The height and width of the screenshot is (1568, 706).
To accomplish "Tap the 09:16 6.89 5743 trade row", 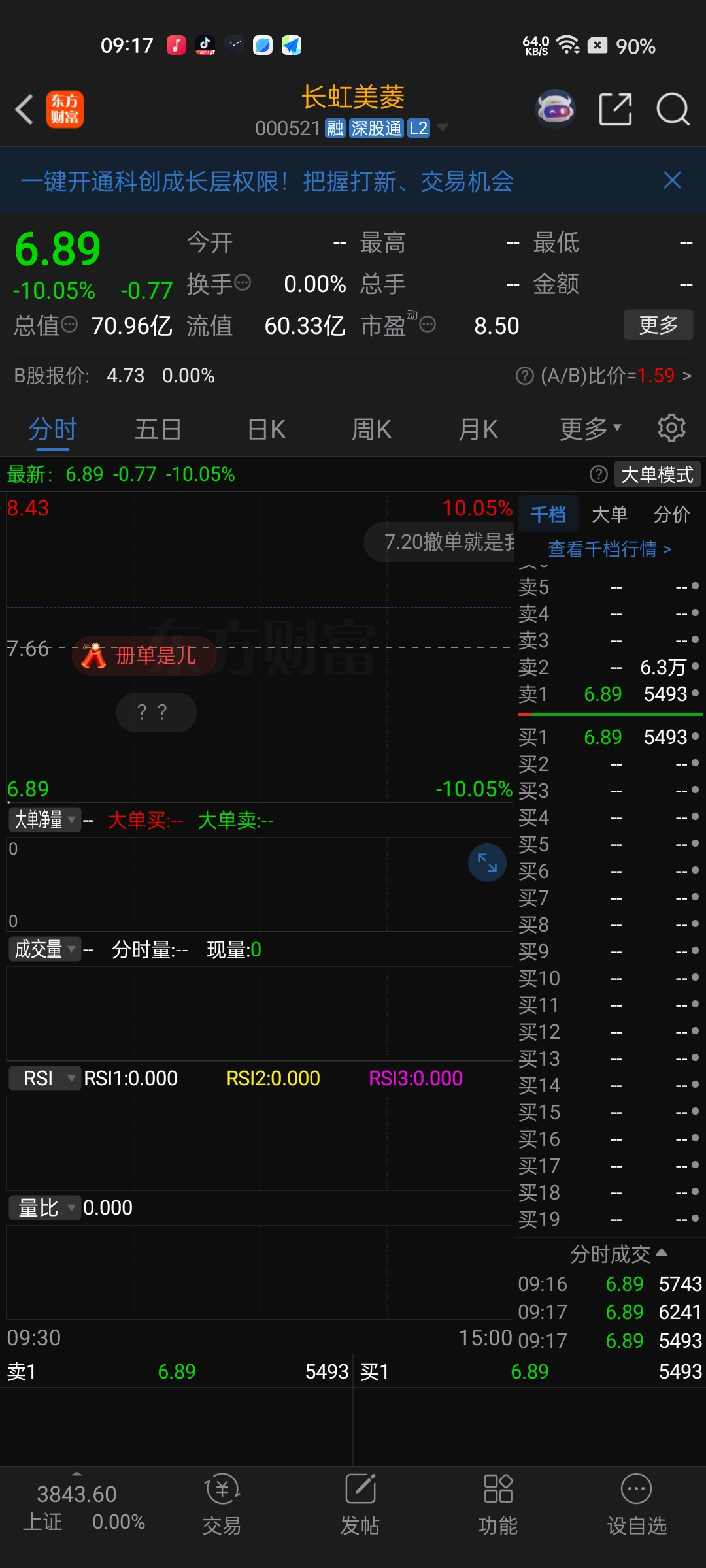I will [609, 1284].
